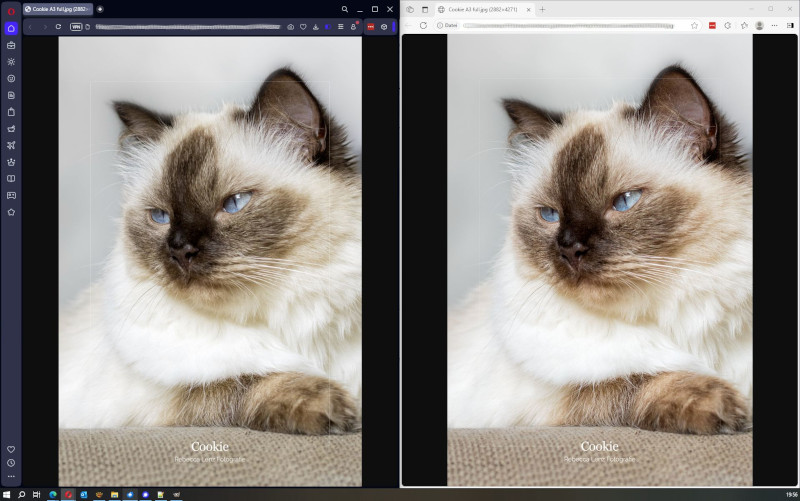Click the red extension icon in Opera toolbar
800x501 pixels.
pyautogui.click(x=371, y=27)
